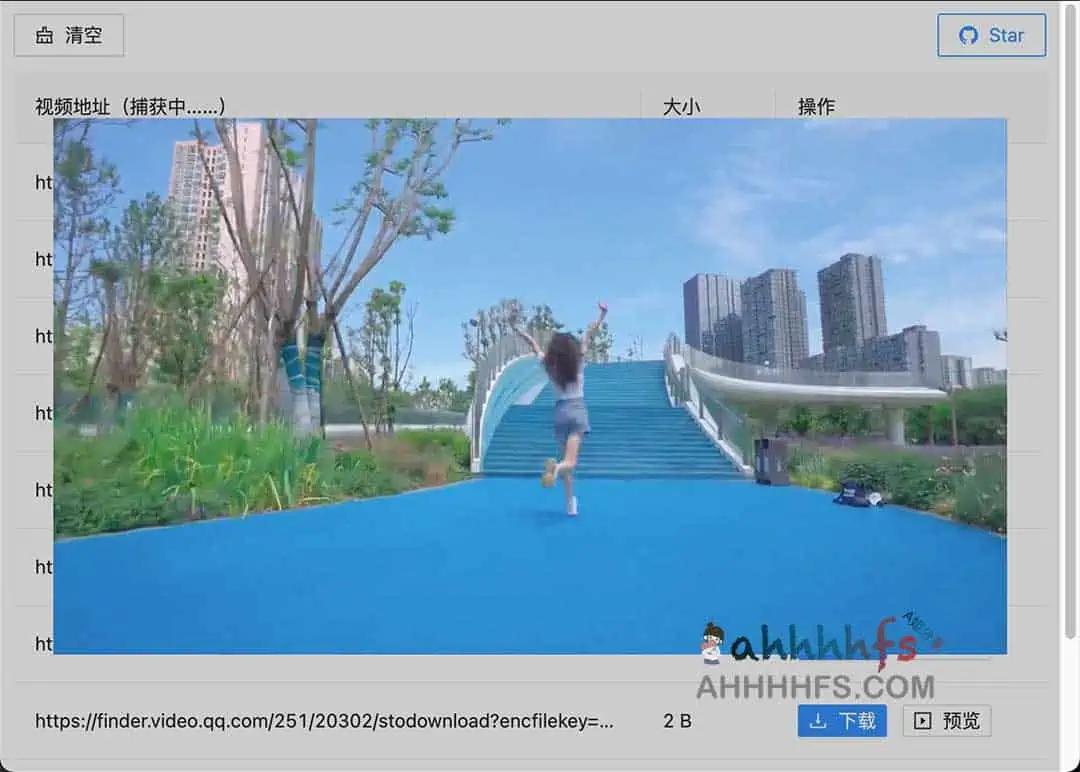Click the first partially hidden row's URL

tap(43, 183)
